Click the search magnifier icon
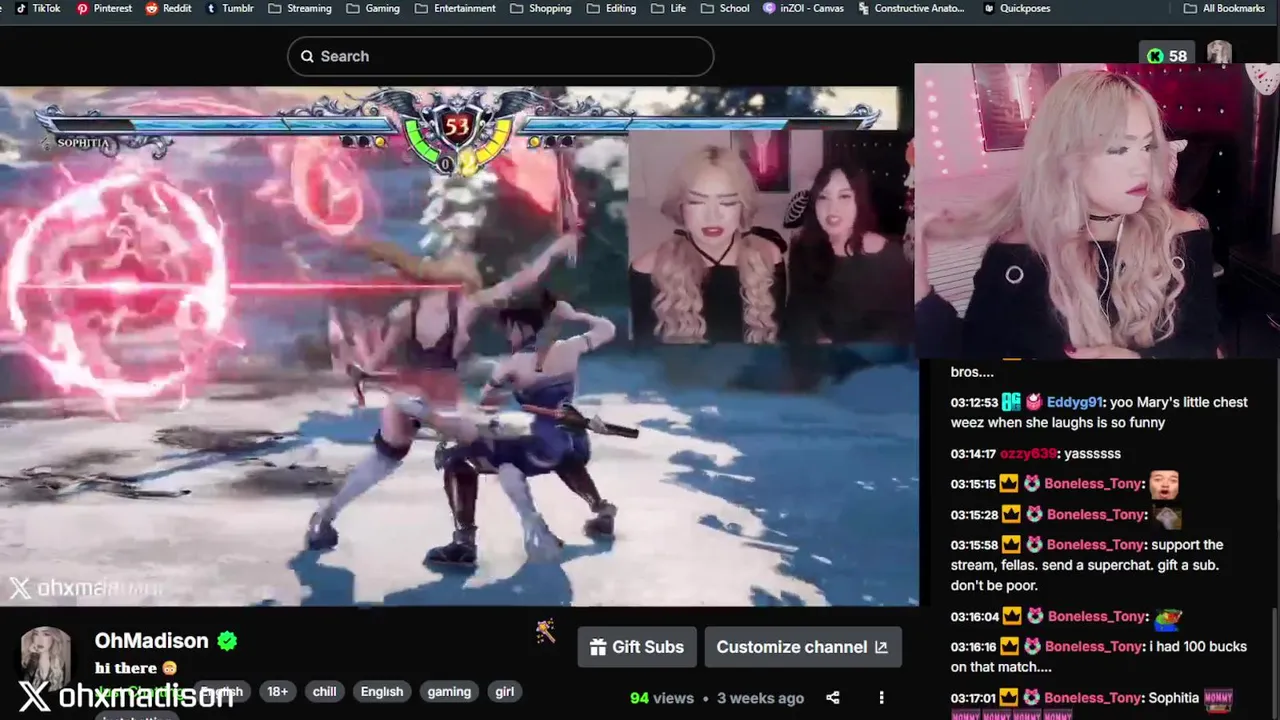The height and width of the screenshot is (720, 1280). [307, 57]
